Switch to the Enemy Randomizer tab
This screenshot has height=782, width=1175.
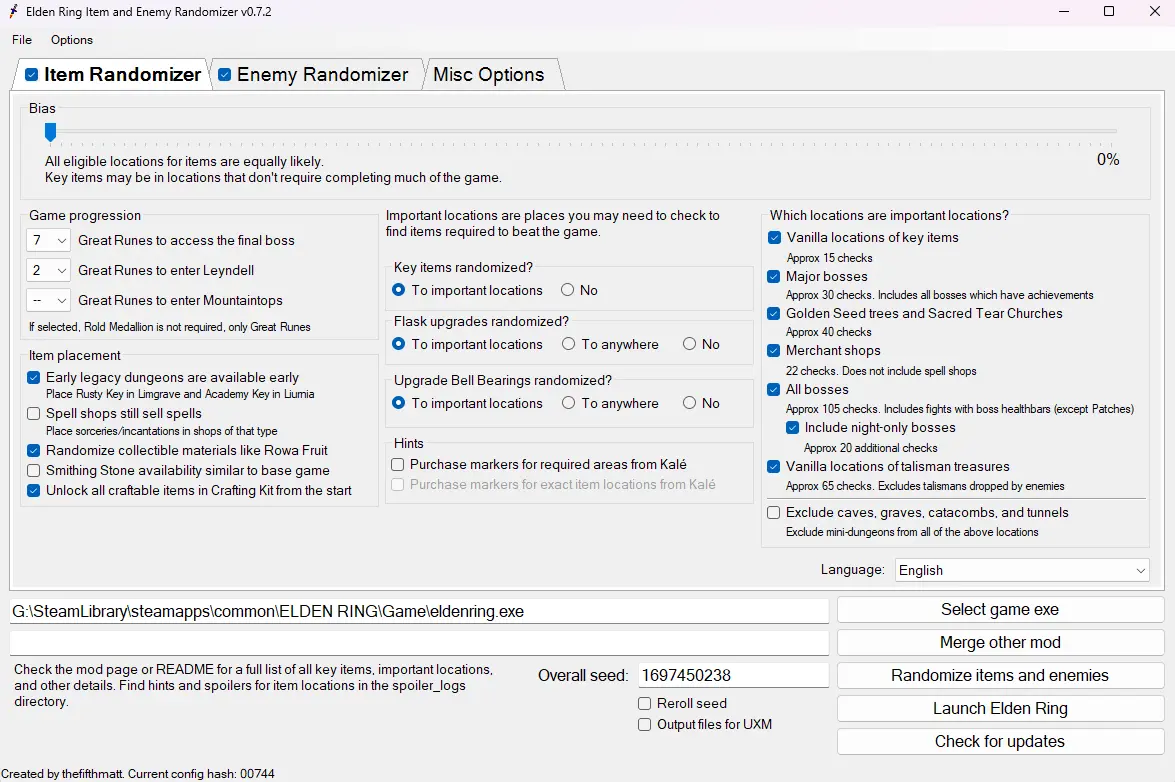322,74
